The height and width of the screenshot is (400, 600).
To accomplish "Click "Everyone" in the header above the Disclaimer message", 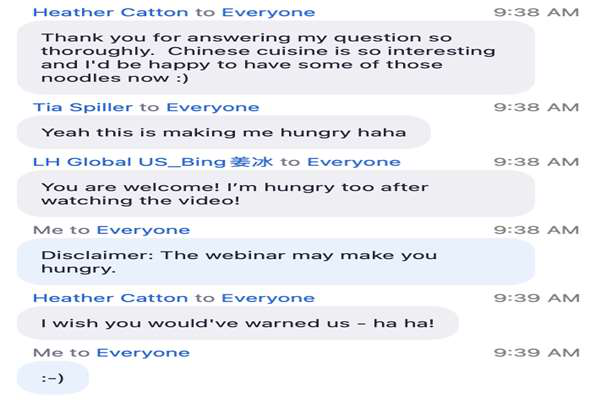I will click(143, 230).
